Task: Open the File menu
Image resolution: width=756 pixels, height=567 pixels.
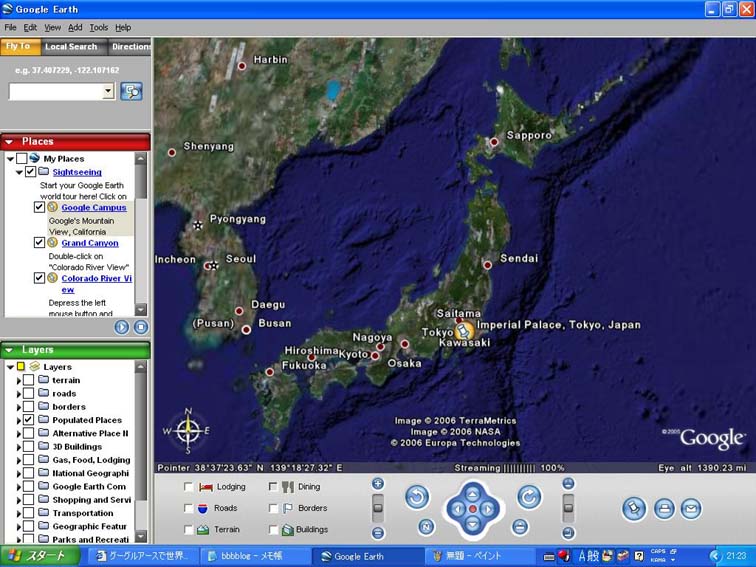Action: click(x=10, y=27)
